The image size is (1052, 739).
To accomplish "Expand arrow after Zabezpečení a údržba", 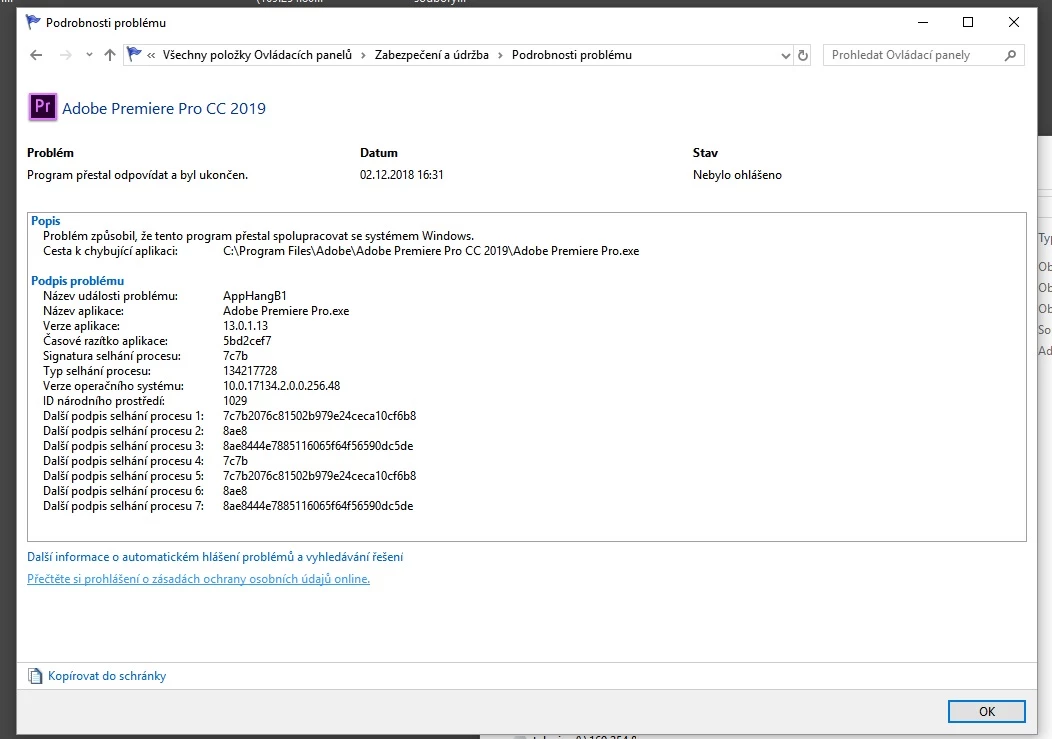I will click(500, 55).
